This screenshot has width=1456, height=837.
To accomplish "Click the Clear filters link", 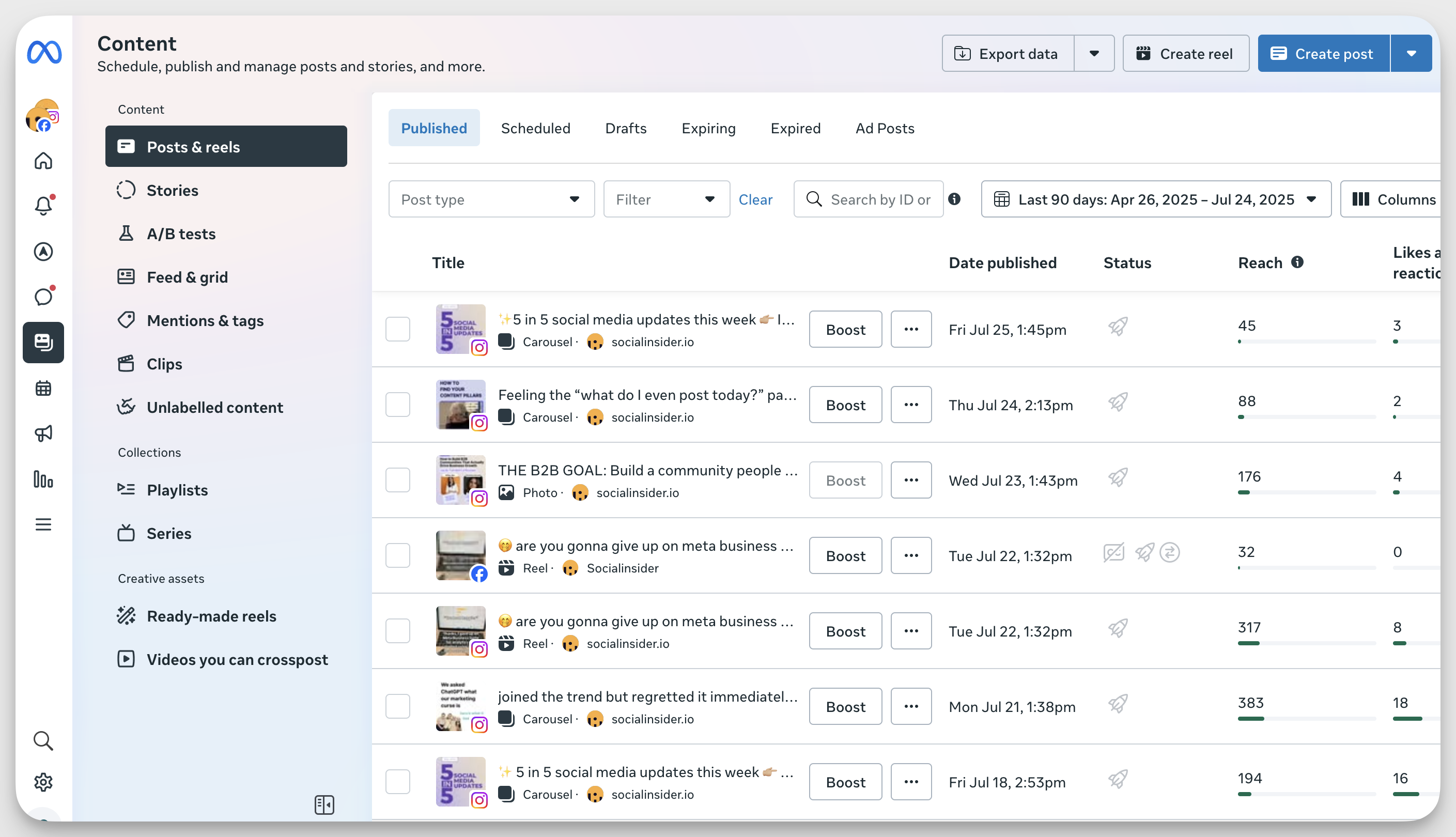I will coord(755,199).
